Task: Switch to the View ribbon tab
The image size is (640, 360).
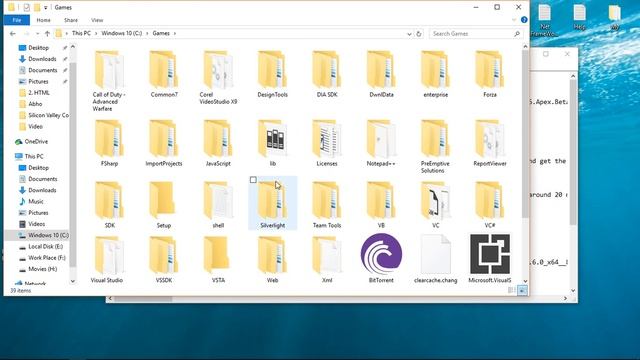Action: (x=97, y=20)
